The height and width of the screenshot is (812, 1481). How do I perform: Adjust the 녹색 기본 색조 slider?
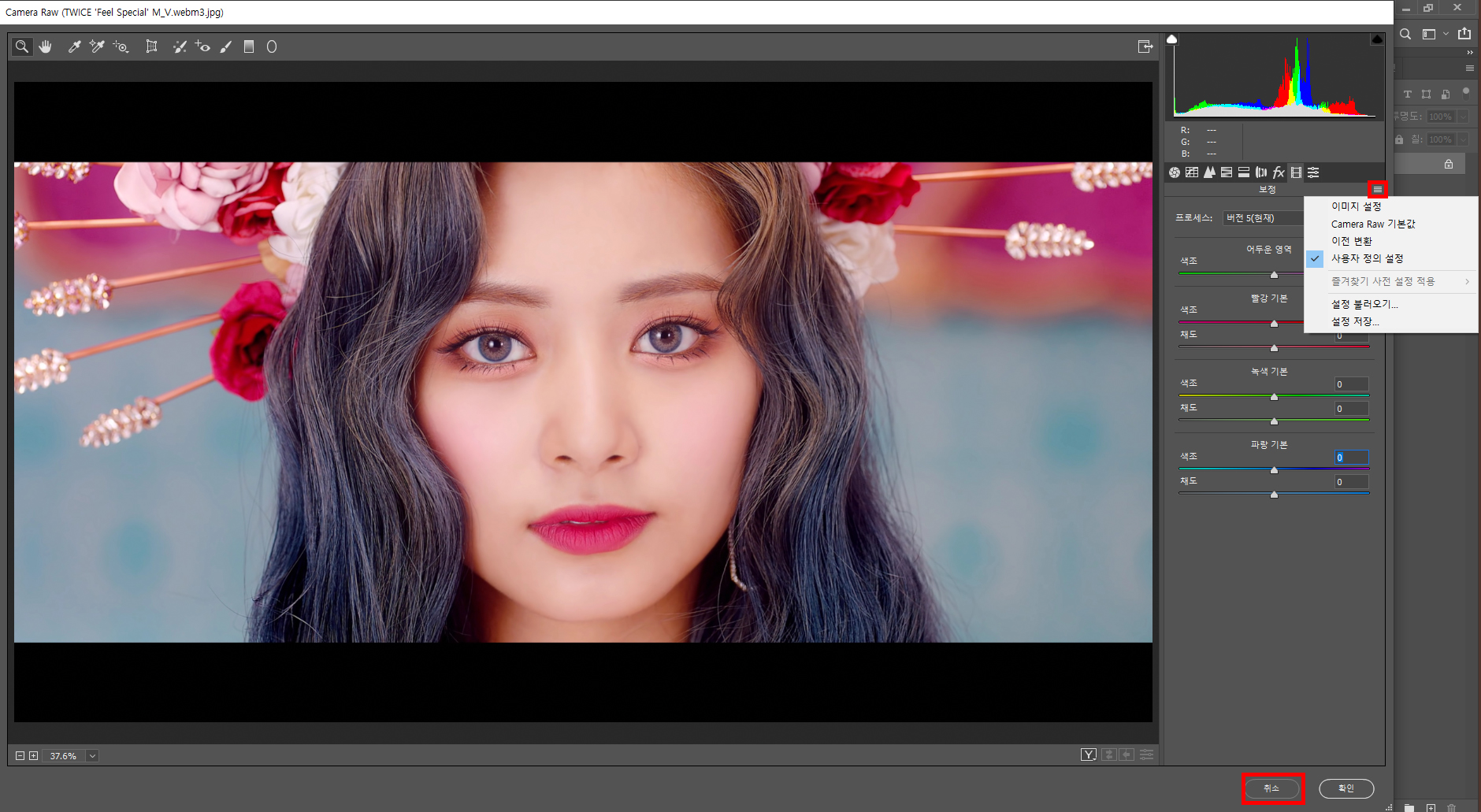click(x=1274, y=396)
